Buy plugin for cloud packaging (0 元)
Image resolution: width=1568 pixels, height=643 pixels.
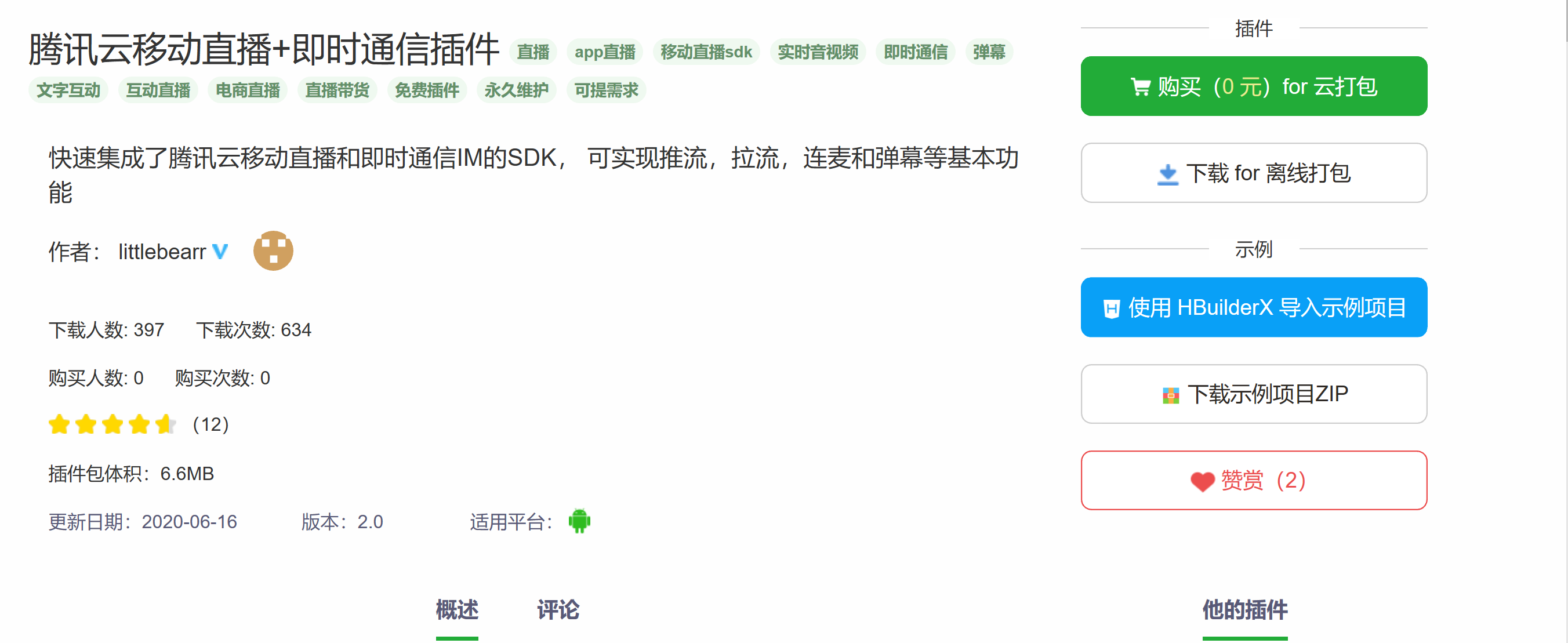(x=1253, y=86)
